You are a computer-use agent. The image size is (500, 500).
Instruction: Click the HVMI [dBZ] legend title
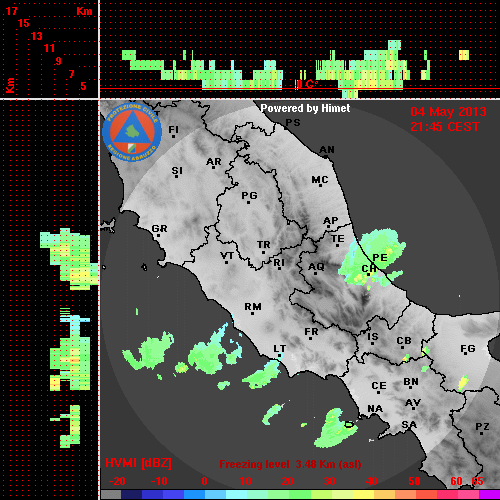click(138, 463)
